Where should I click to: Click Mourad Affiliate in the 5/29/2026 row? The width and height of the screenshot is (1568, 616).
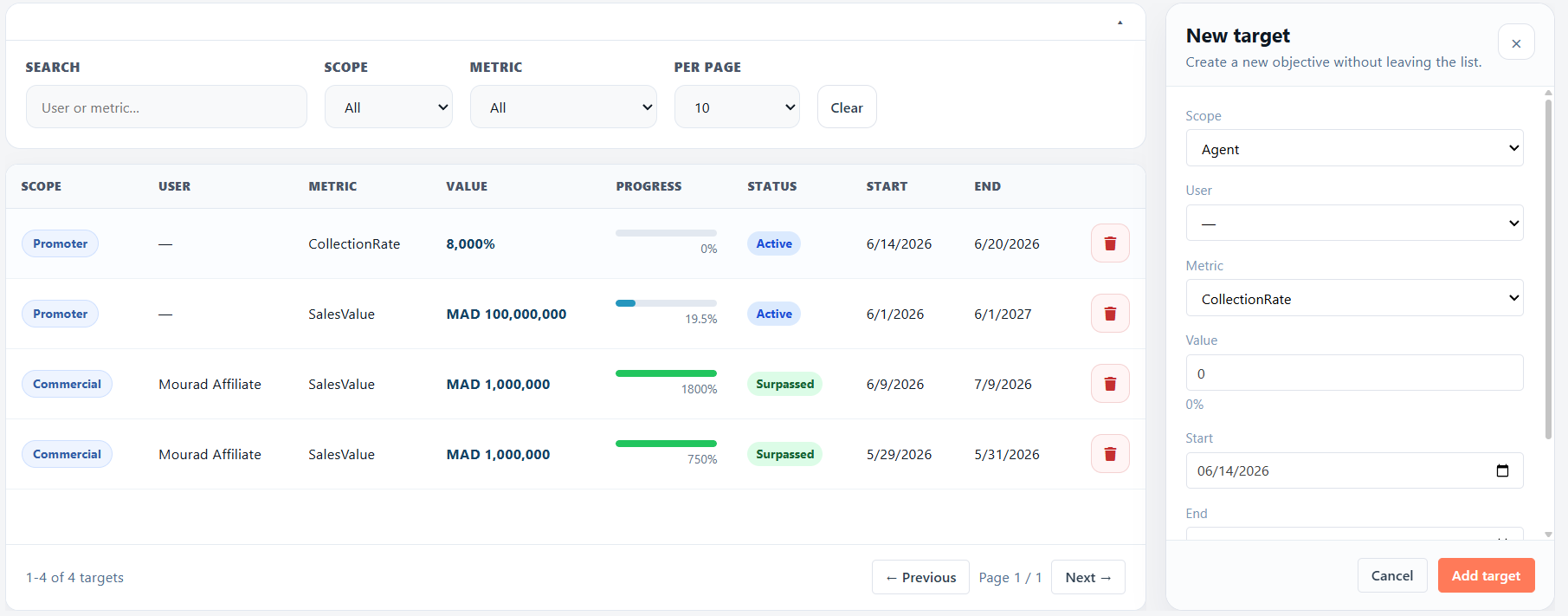point(210,455)
